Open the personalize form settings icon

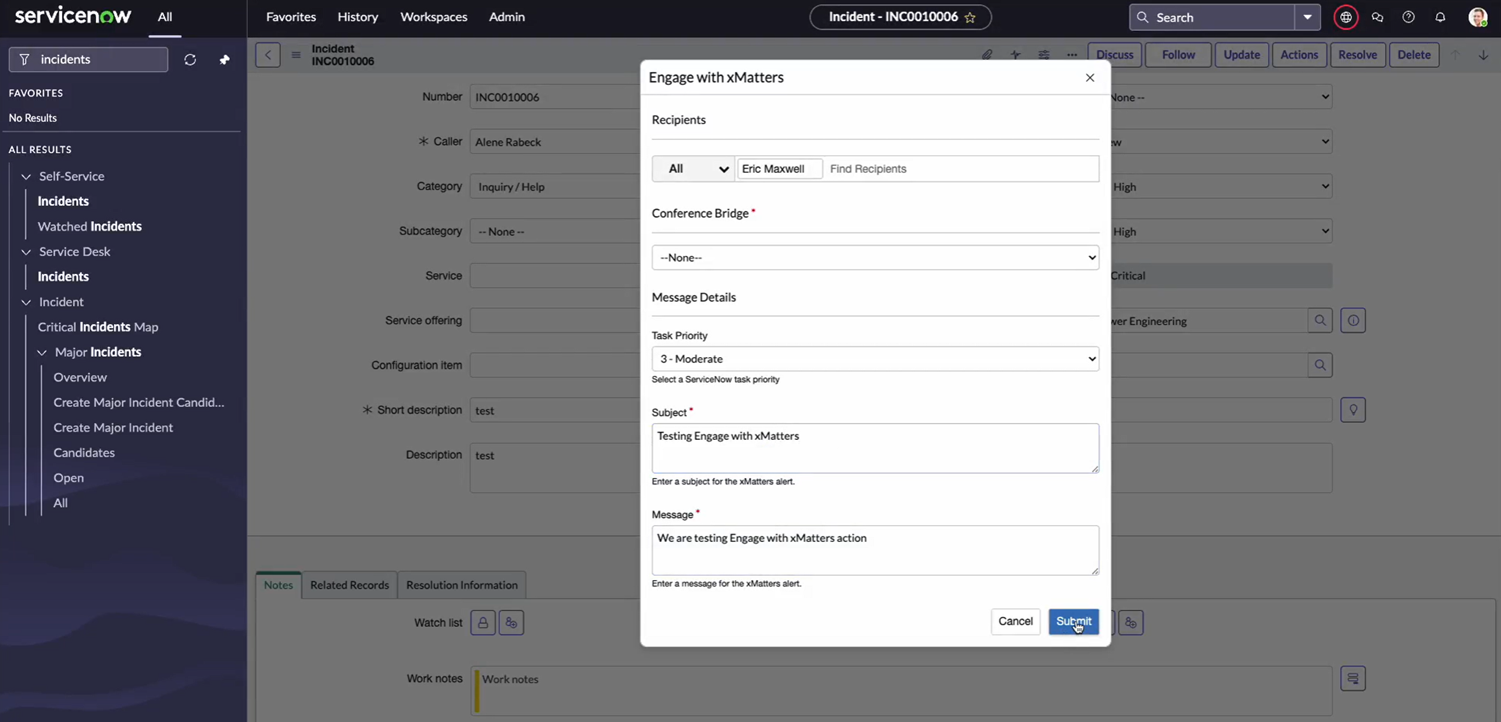click(1043, 55)
